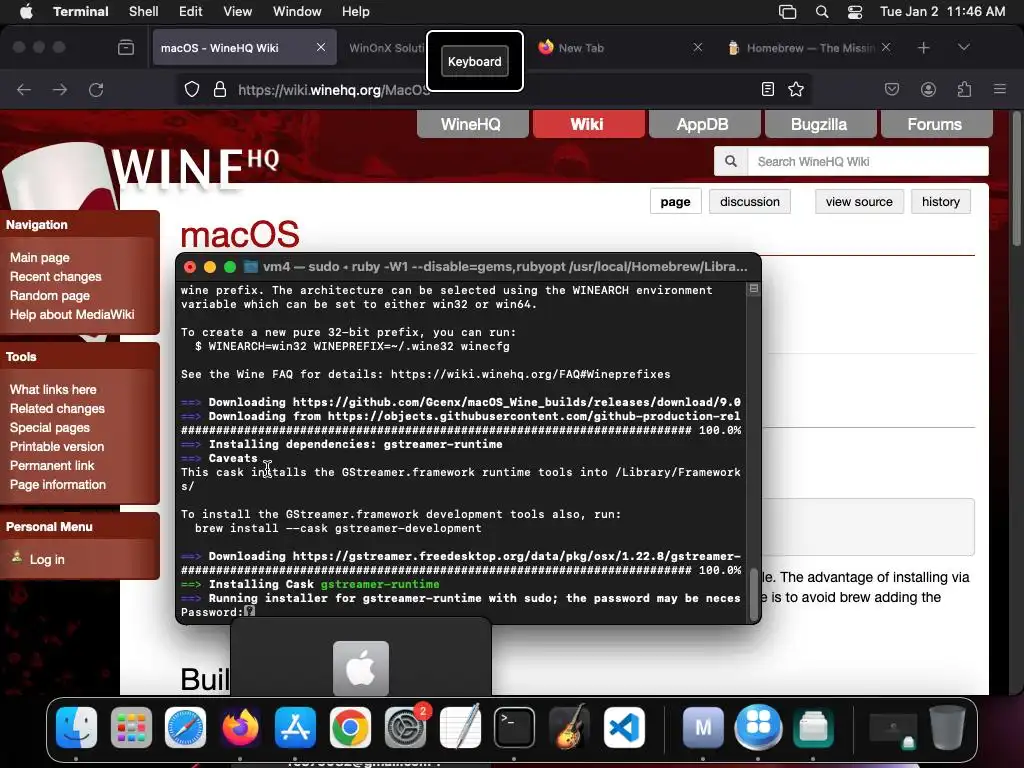Click Firefox forward arrow button
This screenshot has height=768, width=1024.
(x=60, y=89)
